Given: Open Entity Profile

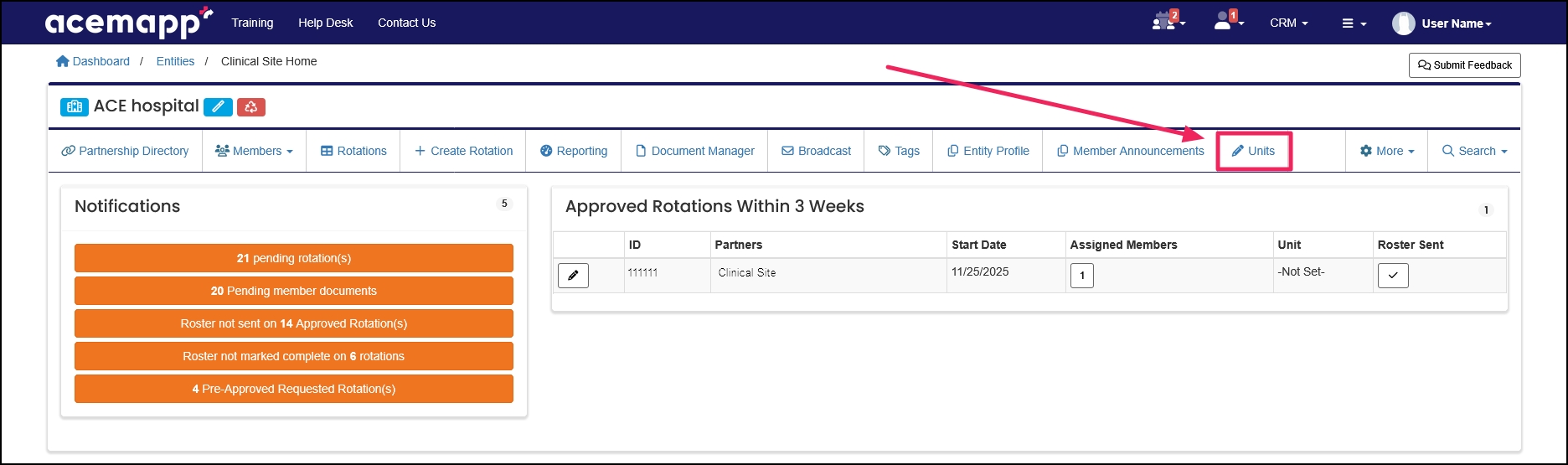Looking at the screenshot, I should [x=988, y=151].
